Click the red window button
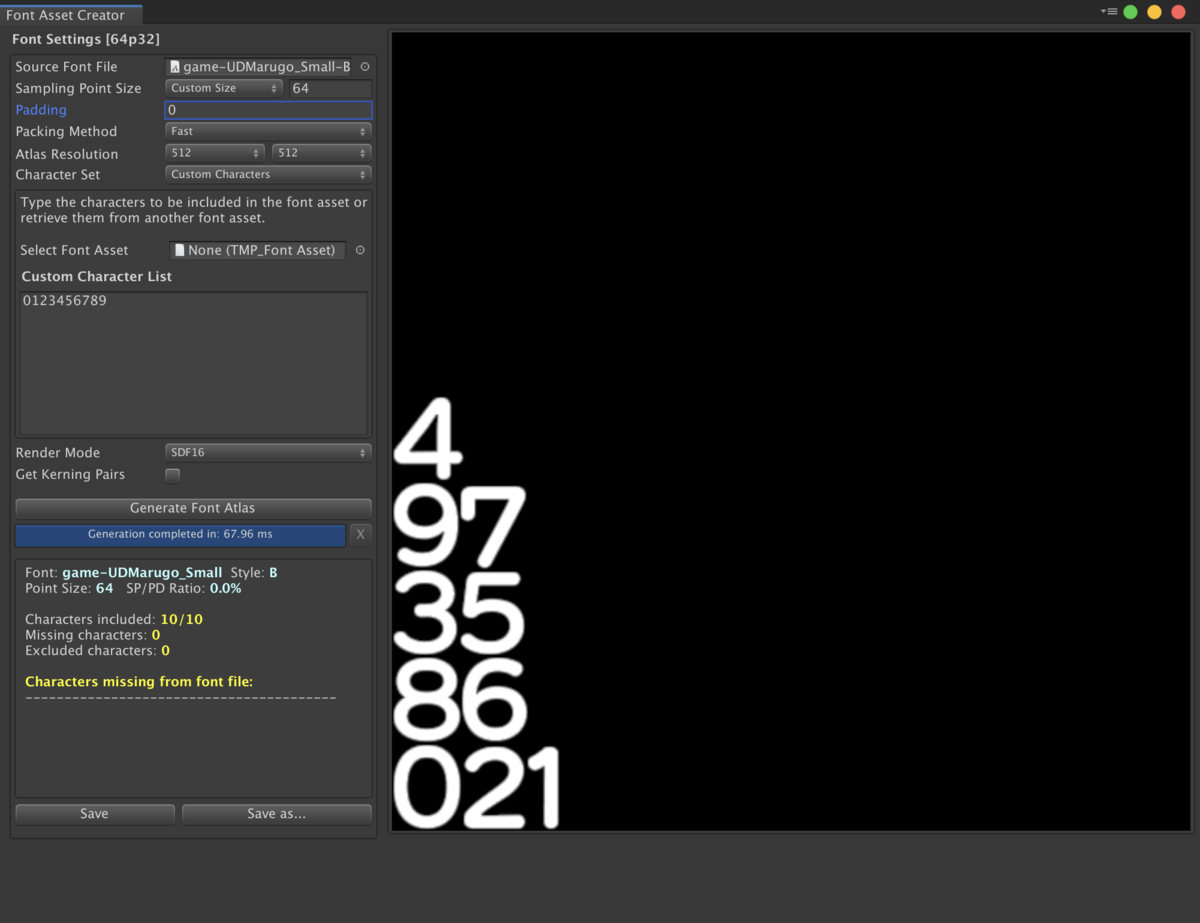Image resolution: width=1200 pixels, height=923 pixels. point(1179,12)
